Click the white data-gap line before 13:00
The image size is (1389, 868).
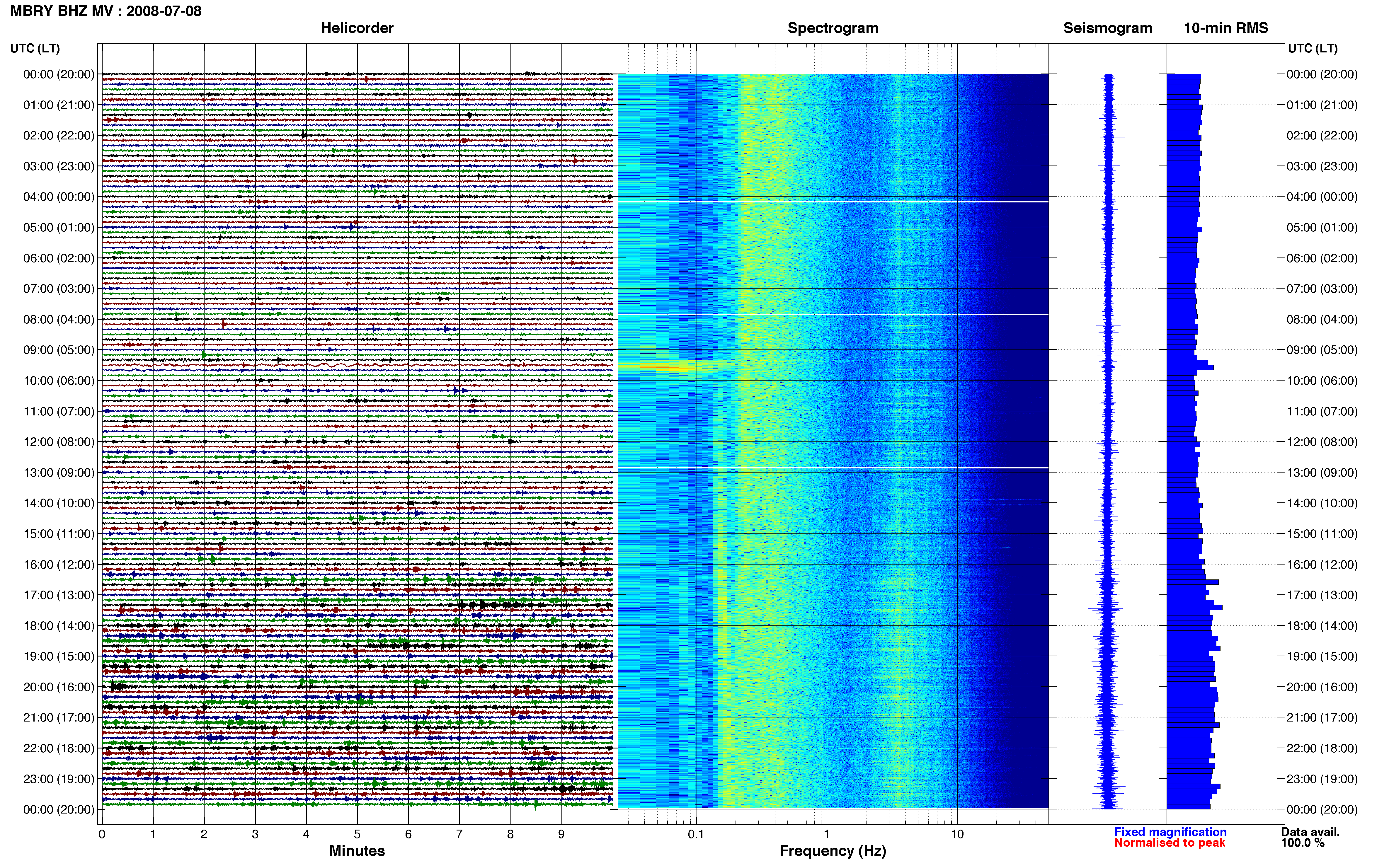point(833,468)
